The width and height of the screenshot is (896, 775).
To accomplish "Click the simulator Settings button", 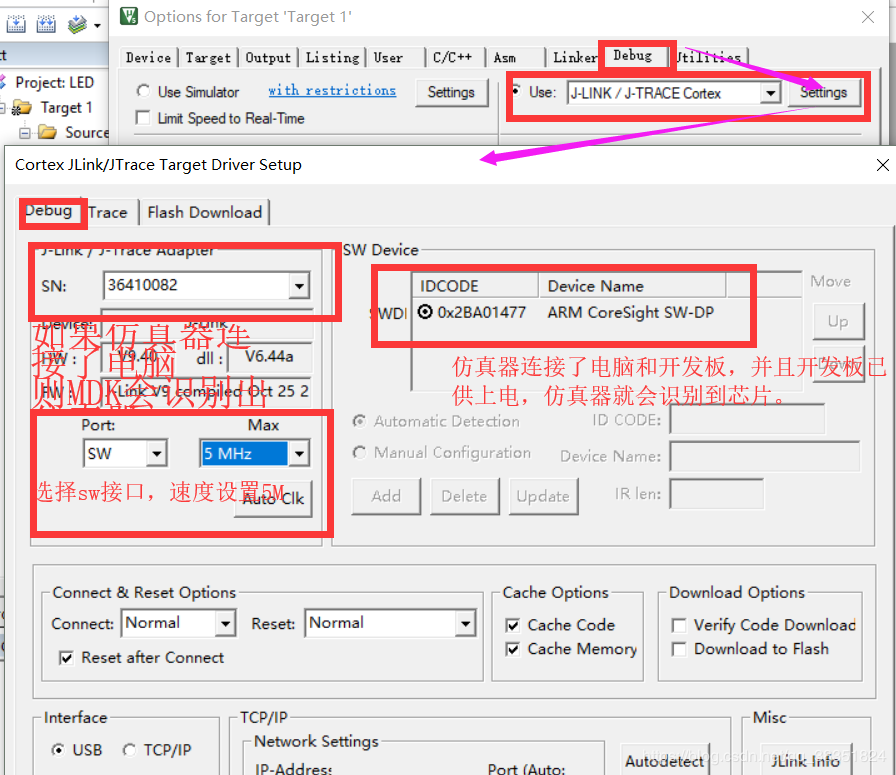I will tap(451, 93).
